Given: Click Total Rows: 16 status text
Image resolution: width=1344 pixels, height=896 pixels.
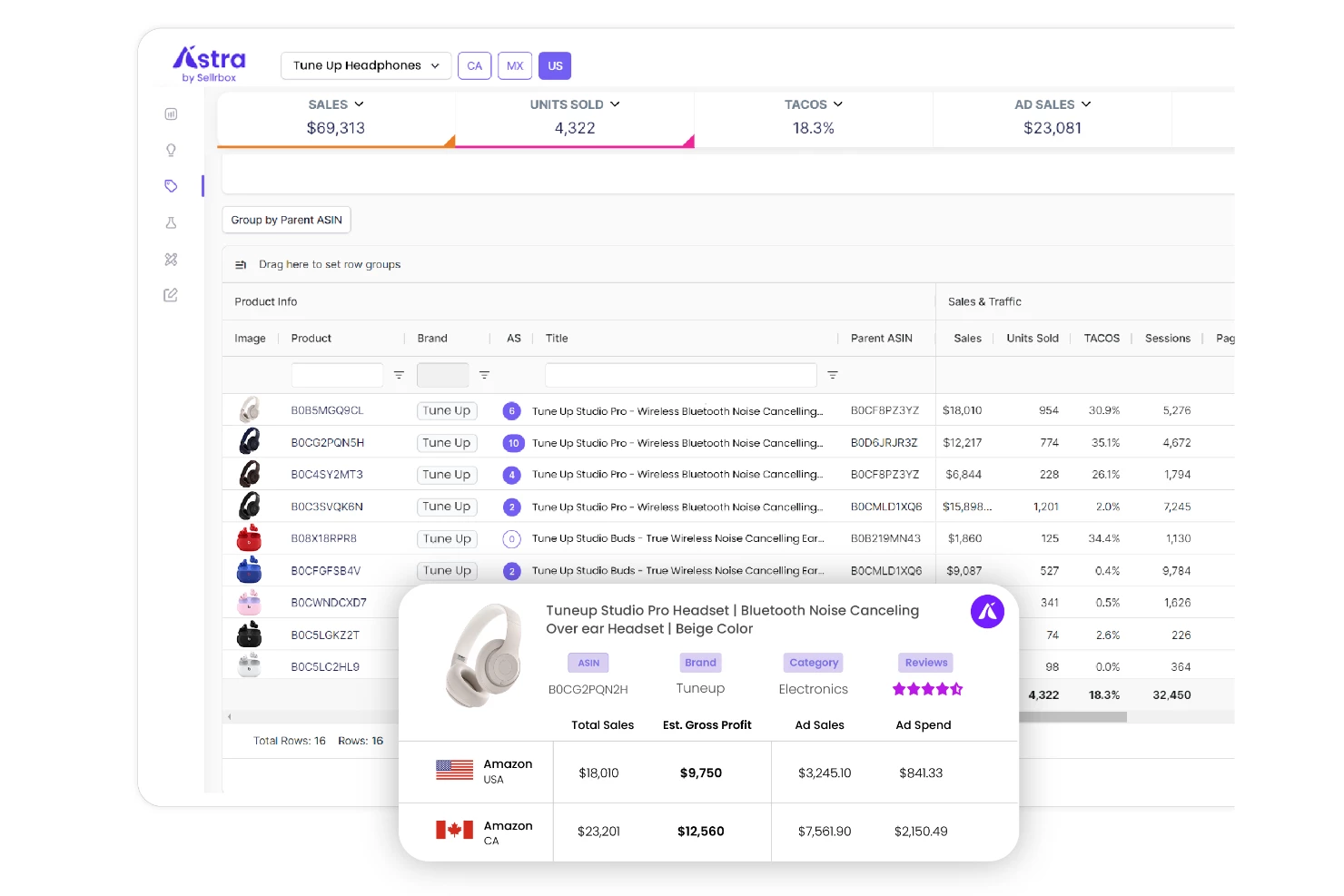Looking at the screenshot, I should pyautogui.click(x=290, y=742).
